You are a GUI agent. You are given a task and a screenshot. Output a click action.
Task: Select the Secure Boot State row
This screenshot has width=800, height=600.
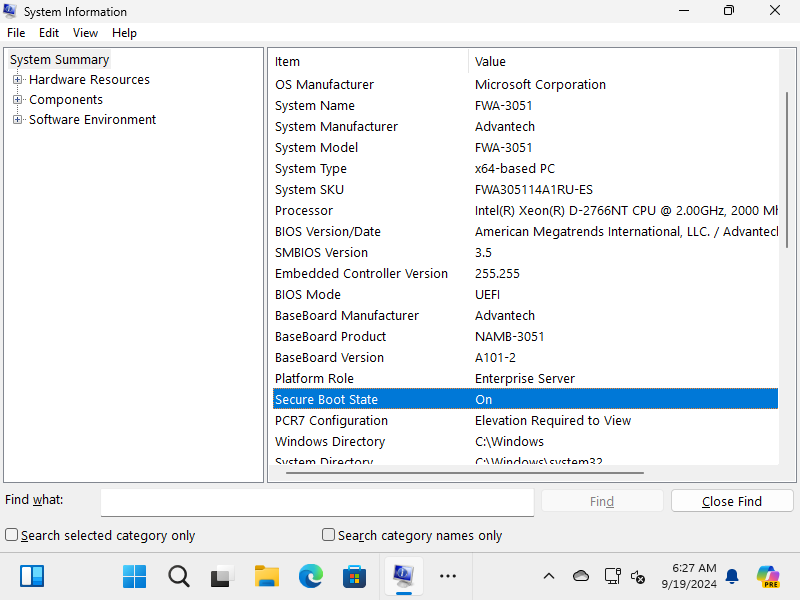(526, 399)
